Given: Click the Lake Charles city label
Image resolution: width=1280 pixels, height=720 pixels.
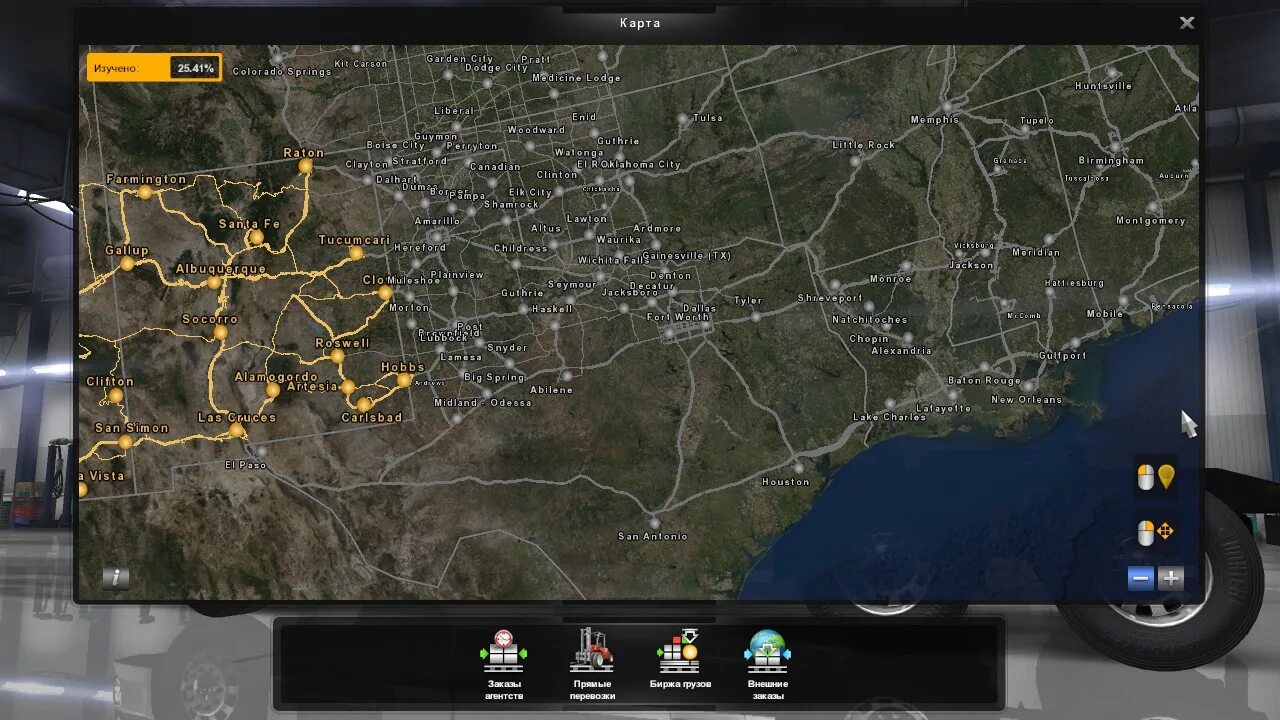Looking at the screenshot, I should (x=889, y=417).
